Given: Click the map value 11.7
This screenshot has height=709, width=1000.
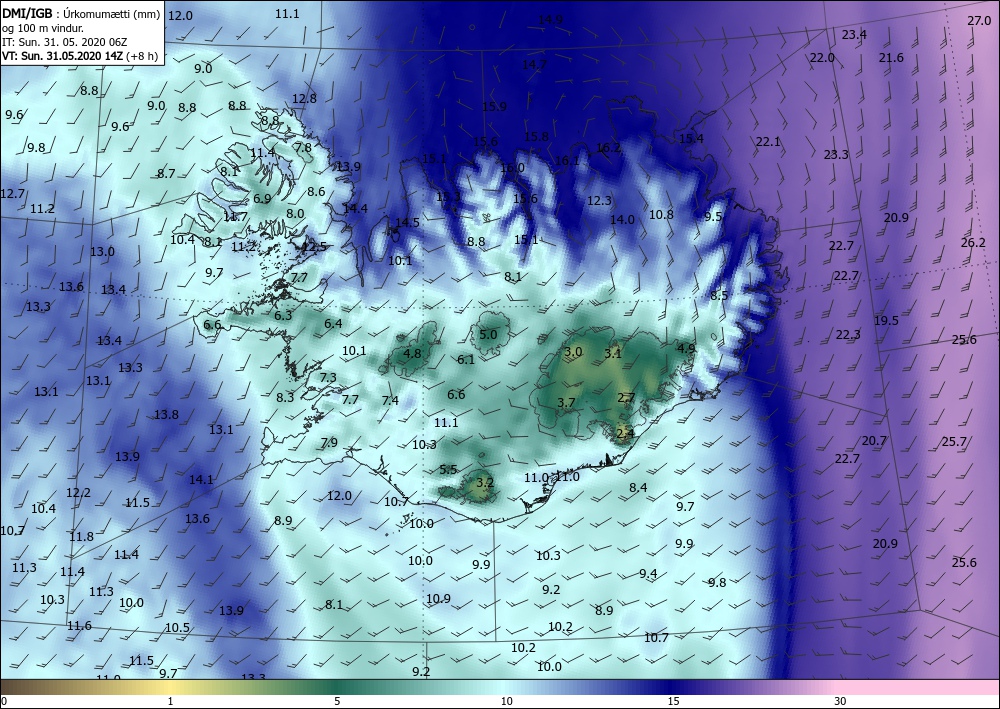Looking at the screenshot, I should [235, 217].
